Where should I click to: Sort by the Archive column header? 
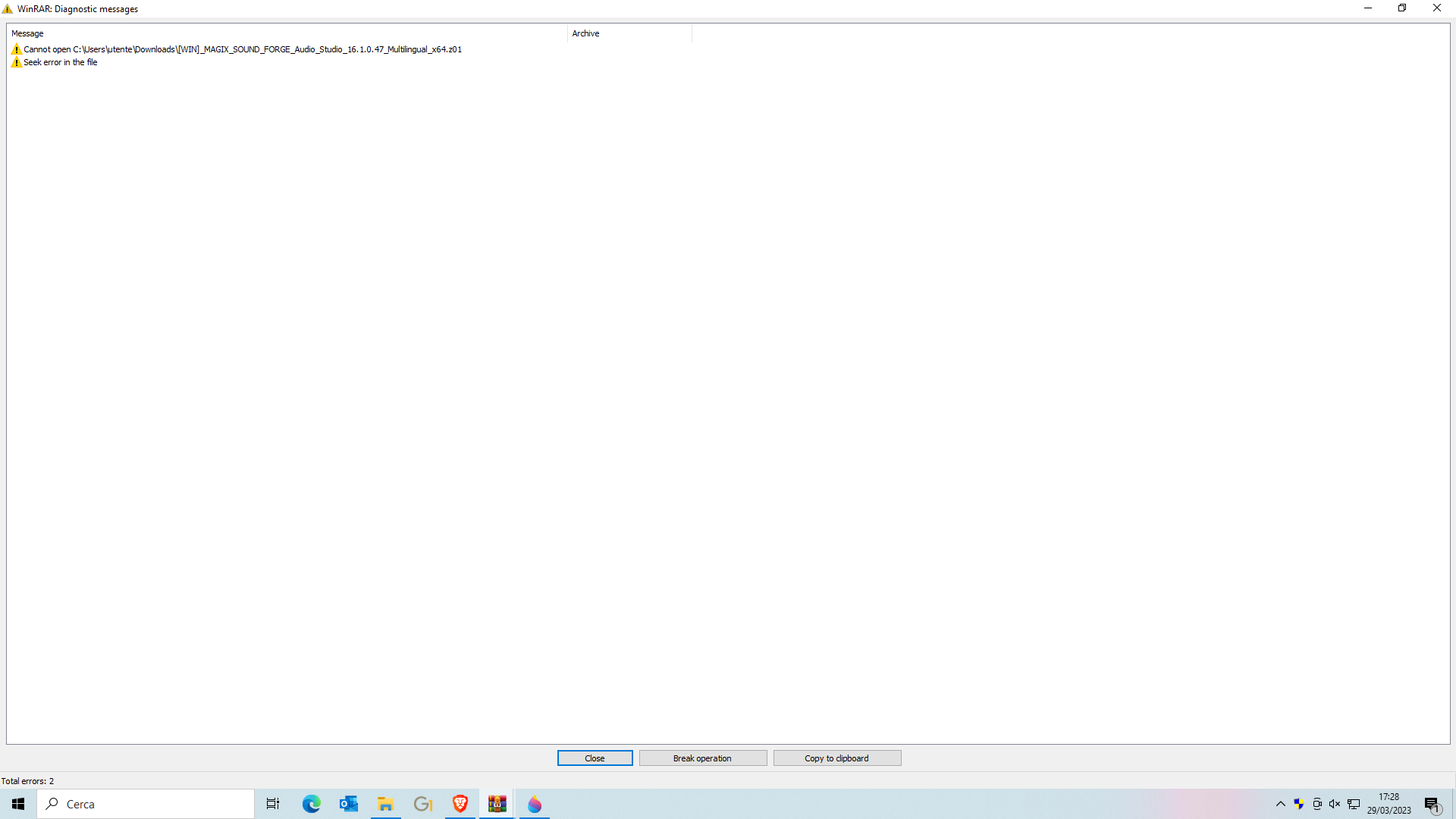(629, 33)
